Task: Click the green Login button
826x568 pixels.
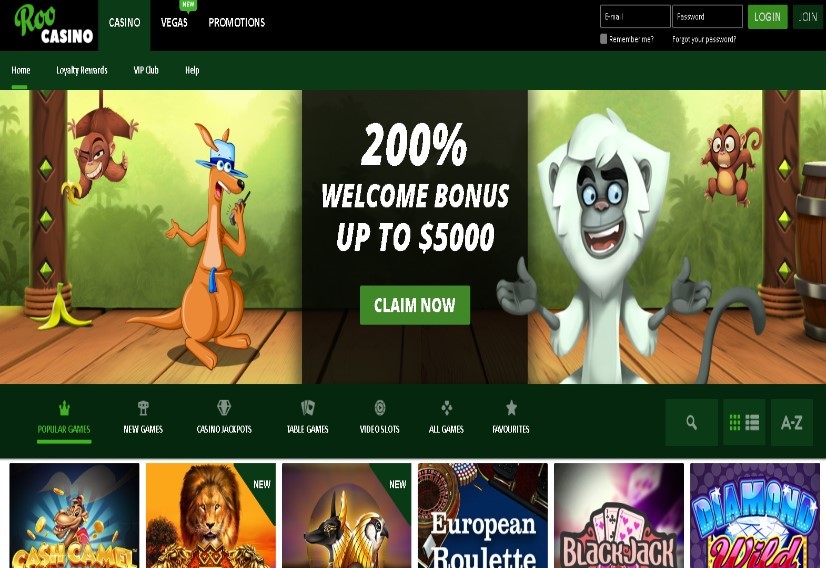Action: [767, 17]
